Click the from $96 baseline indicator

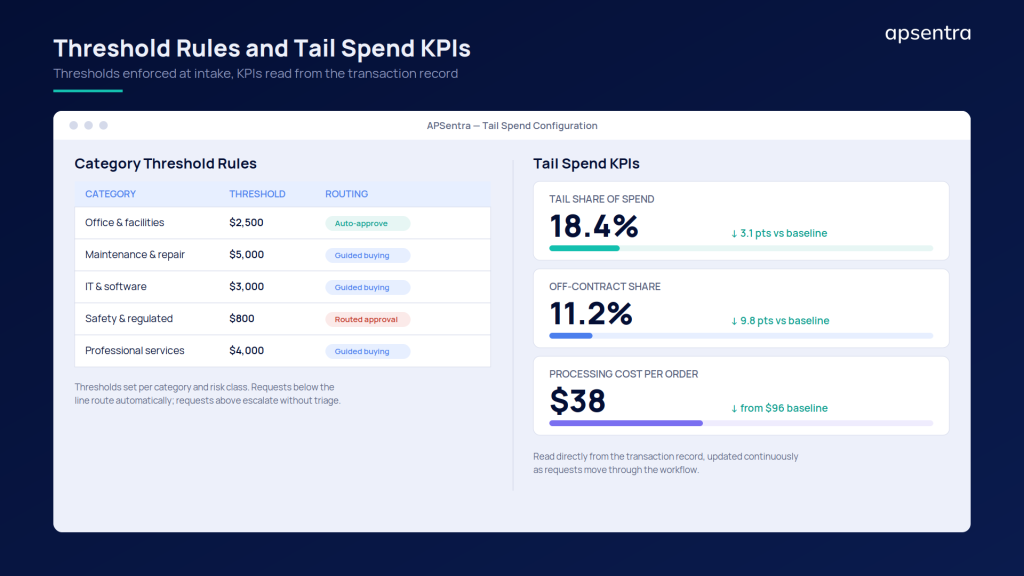click(x=779, y=408)
